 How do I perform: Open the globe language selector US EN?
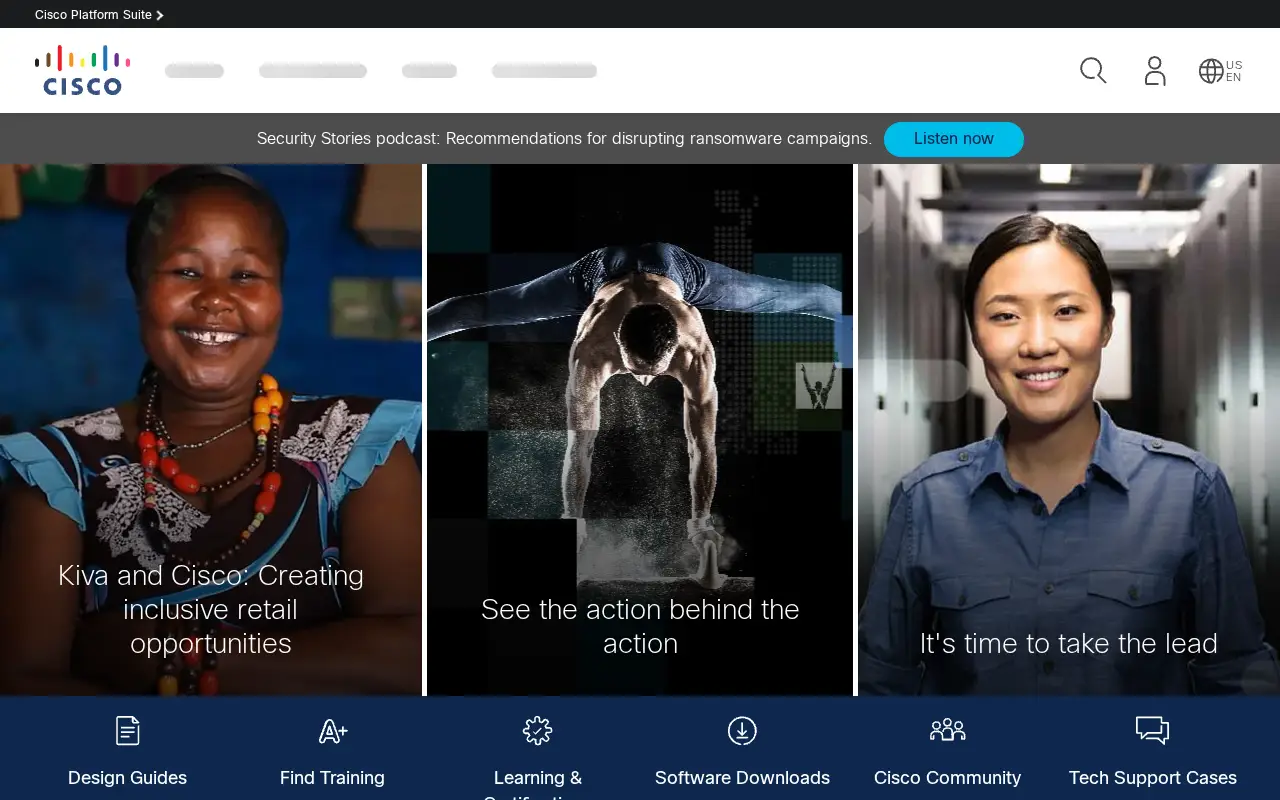1220,71
